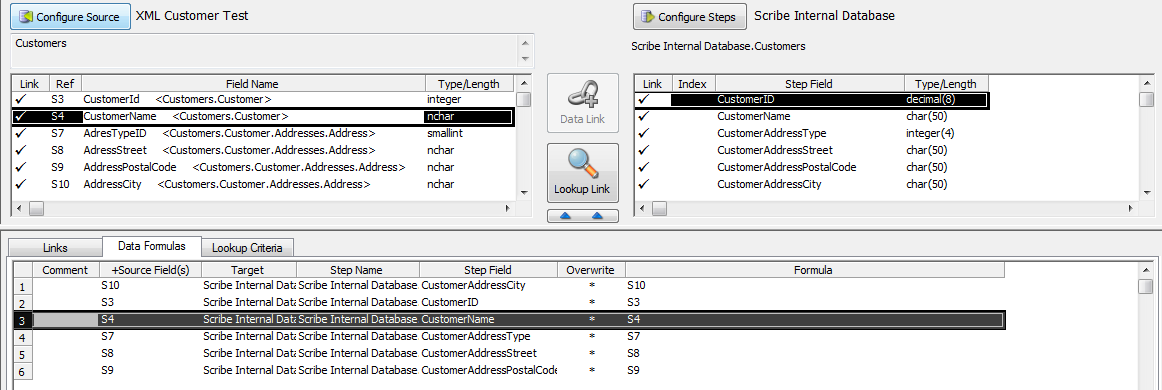Toggle link checkmark for source row S7
This screenshot has width=1162, height=390.
[x=21, y=133]
